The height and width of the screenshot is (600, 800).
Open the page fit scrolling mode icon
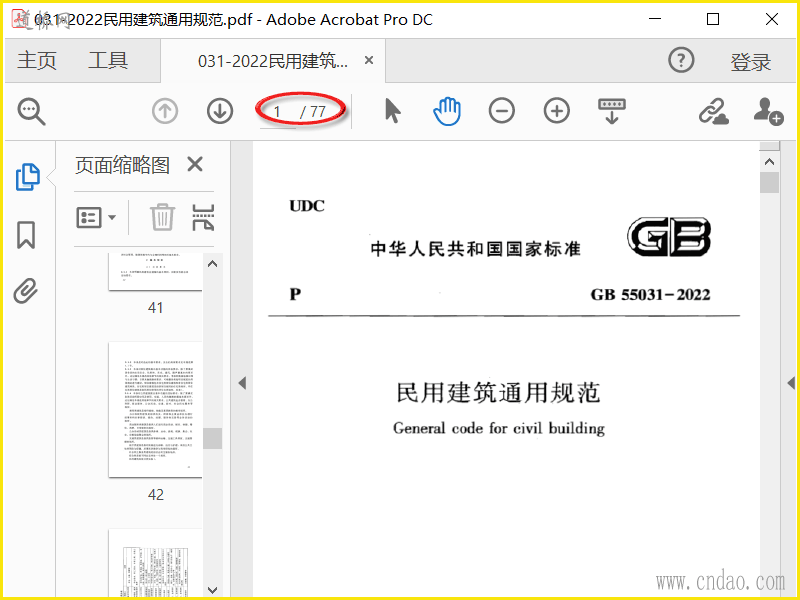[x=612, y=111]
